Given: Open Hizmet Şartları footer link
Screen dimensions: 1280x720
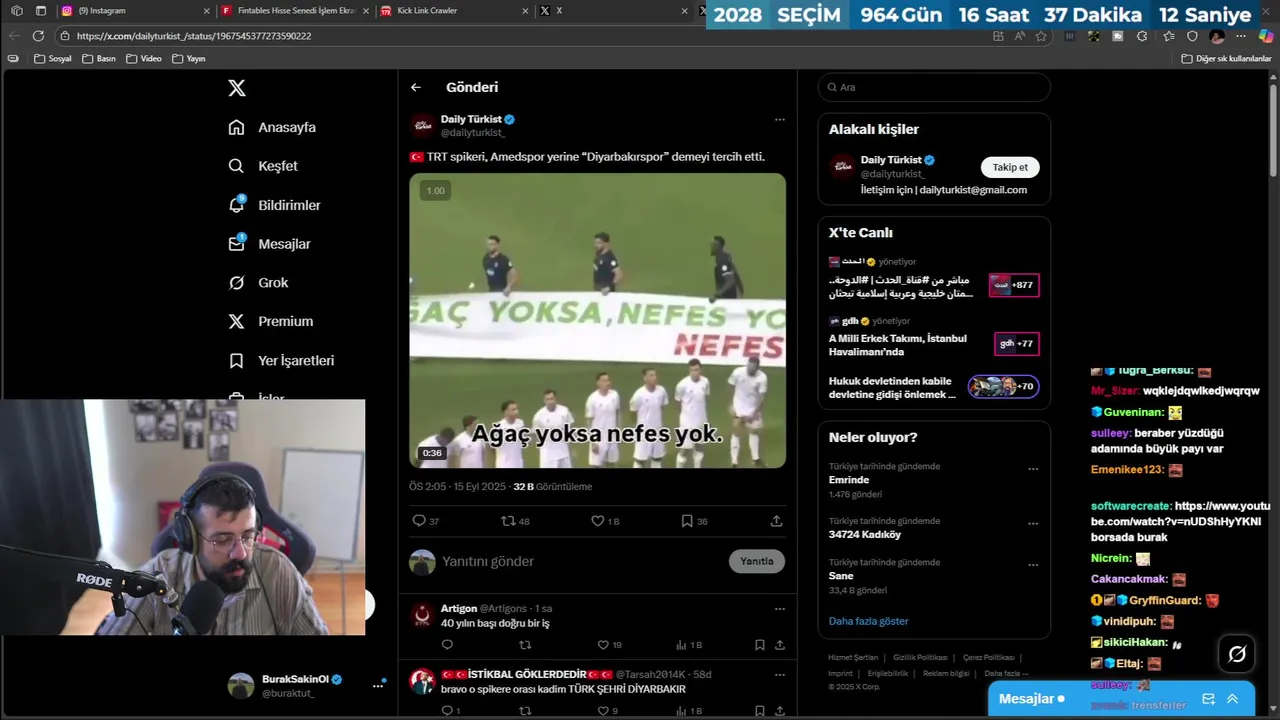Looking at the screenshot, I should (x=853, y=657).
